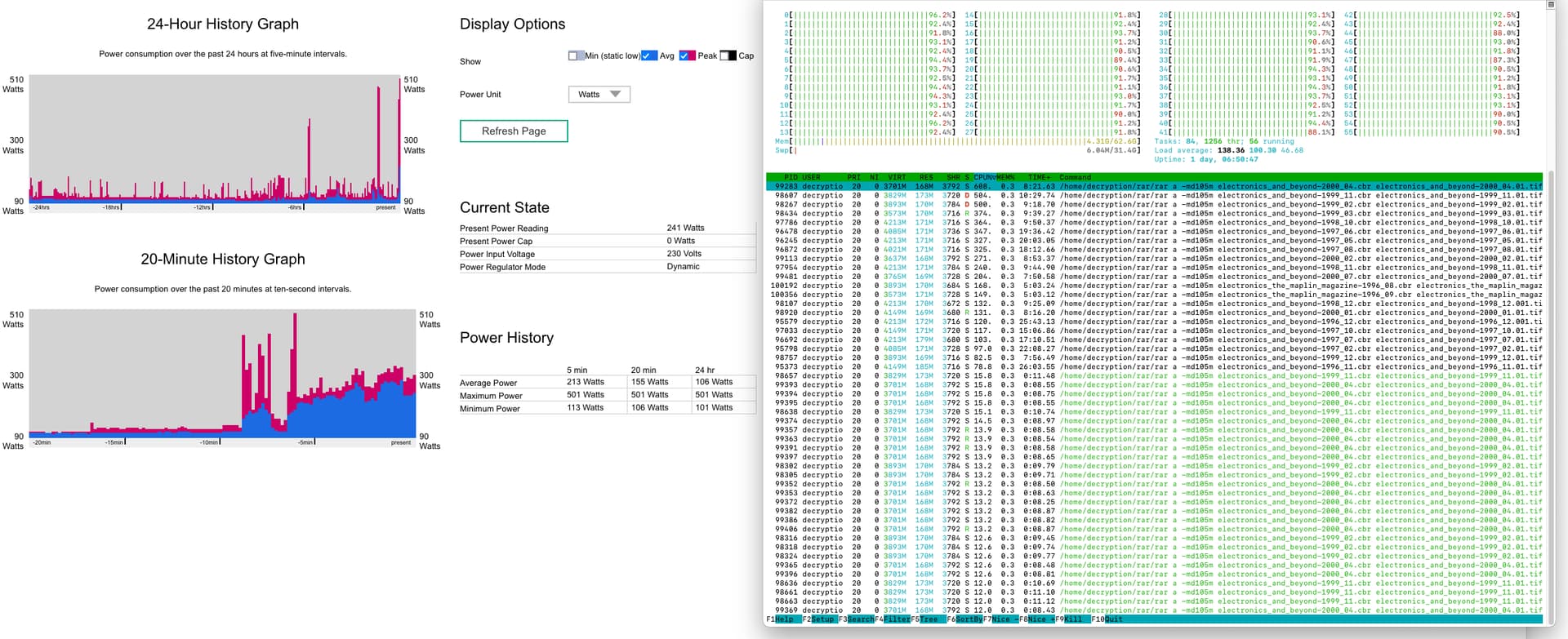Uncheck the Avg display checkbox
Viewport: 1568px width, 639px height.
(x=646, y=55)
